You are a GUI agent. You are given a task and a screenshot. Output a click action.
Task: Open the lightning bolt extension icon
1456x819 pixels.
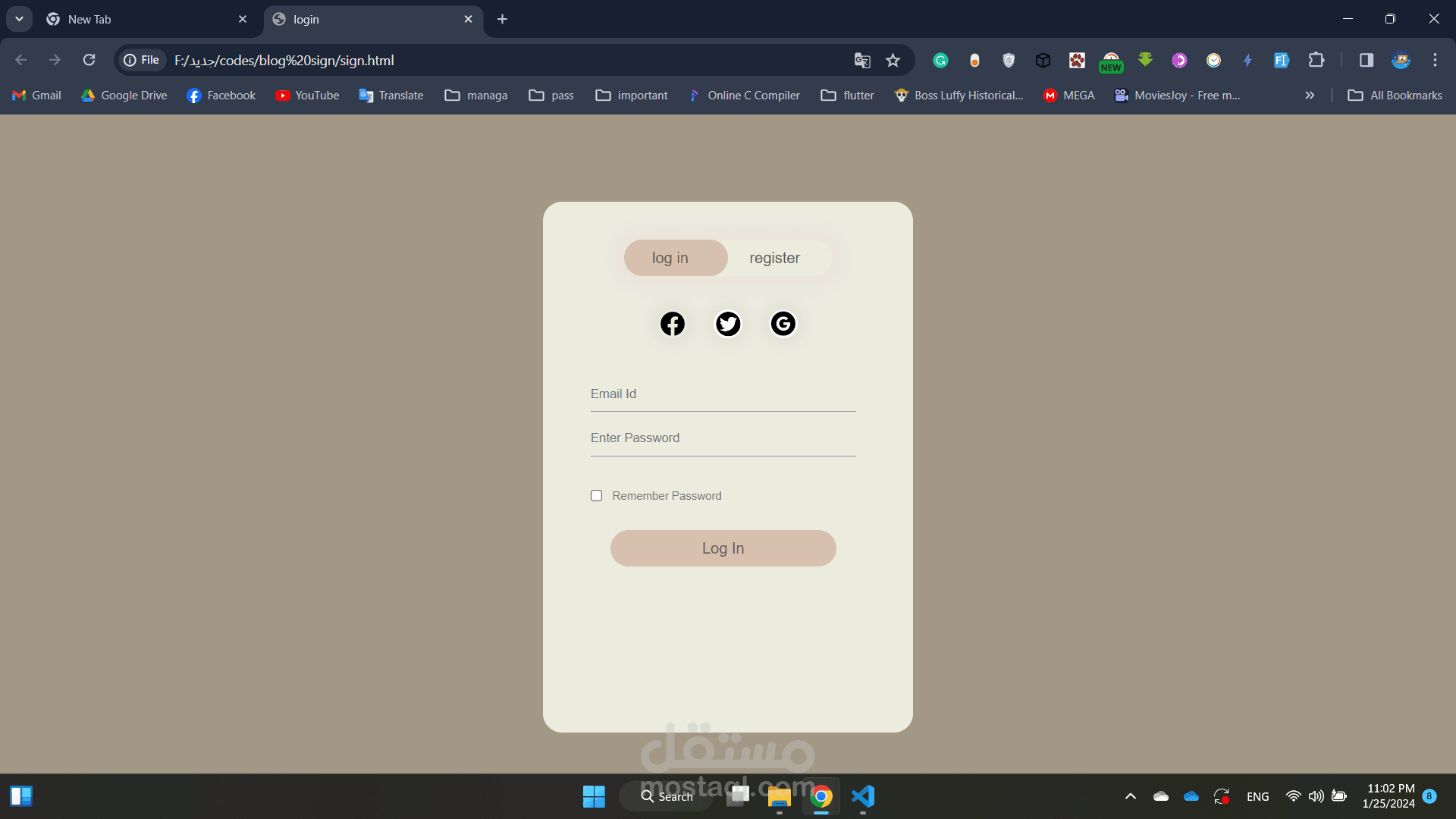tap(1247, 61)
